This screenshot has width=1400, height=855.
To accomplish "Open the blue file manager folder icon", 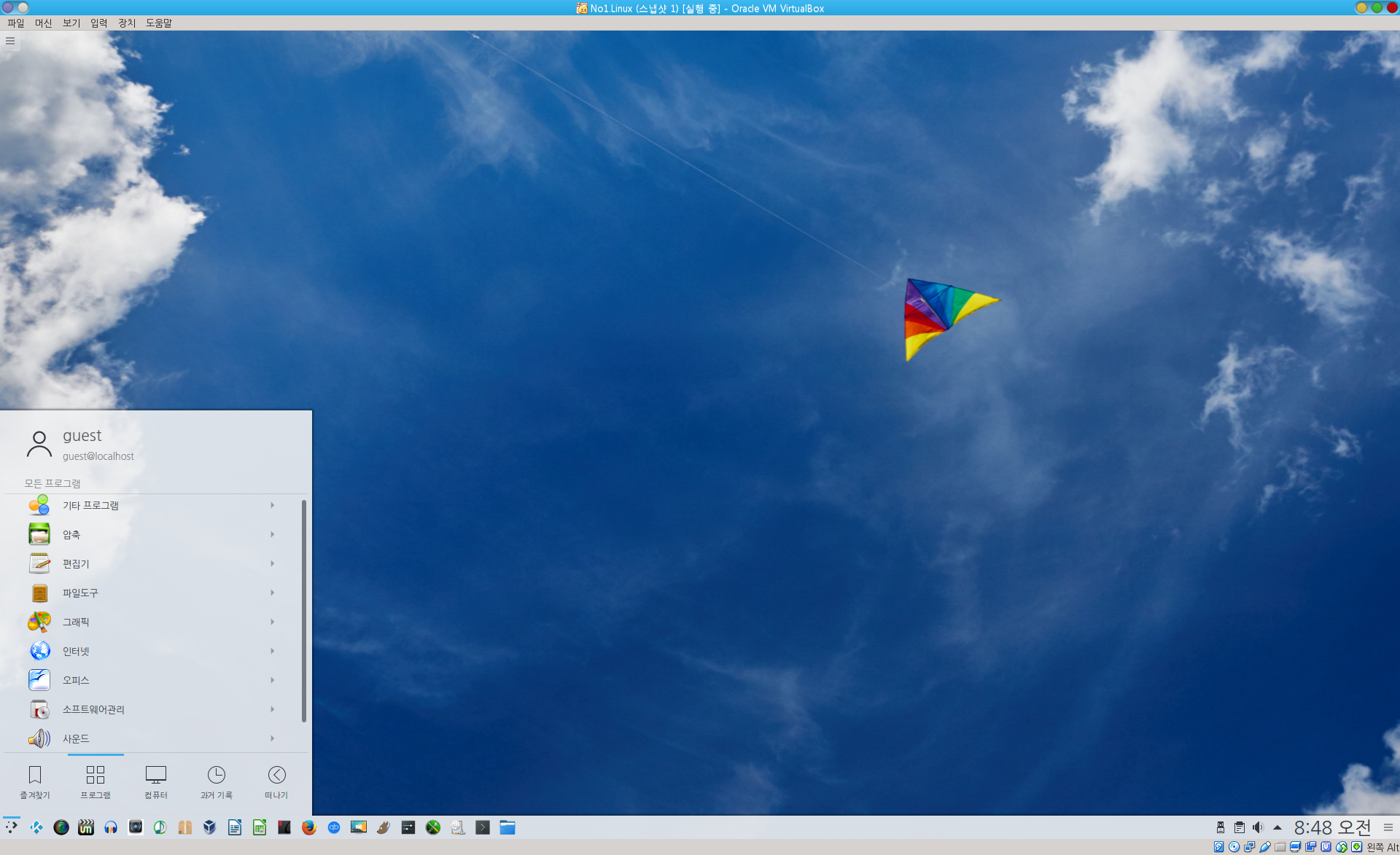I will [x=507, y=827].
